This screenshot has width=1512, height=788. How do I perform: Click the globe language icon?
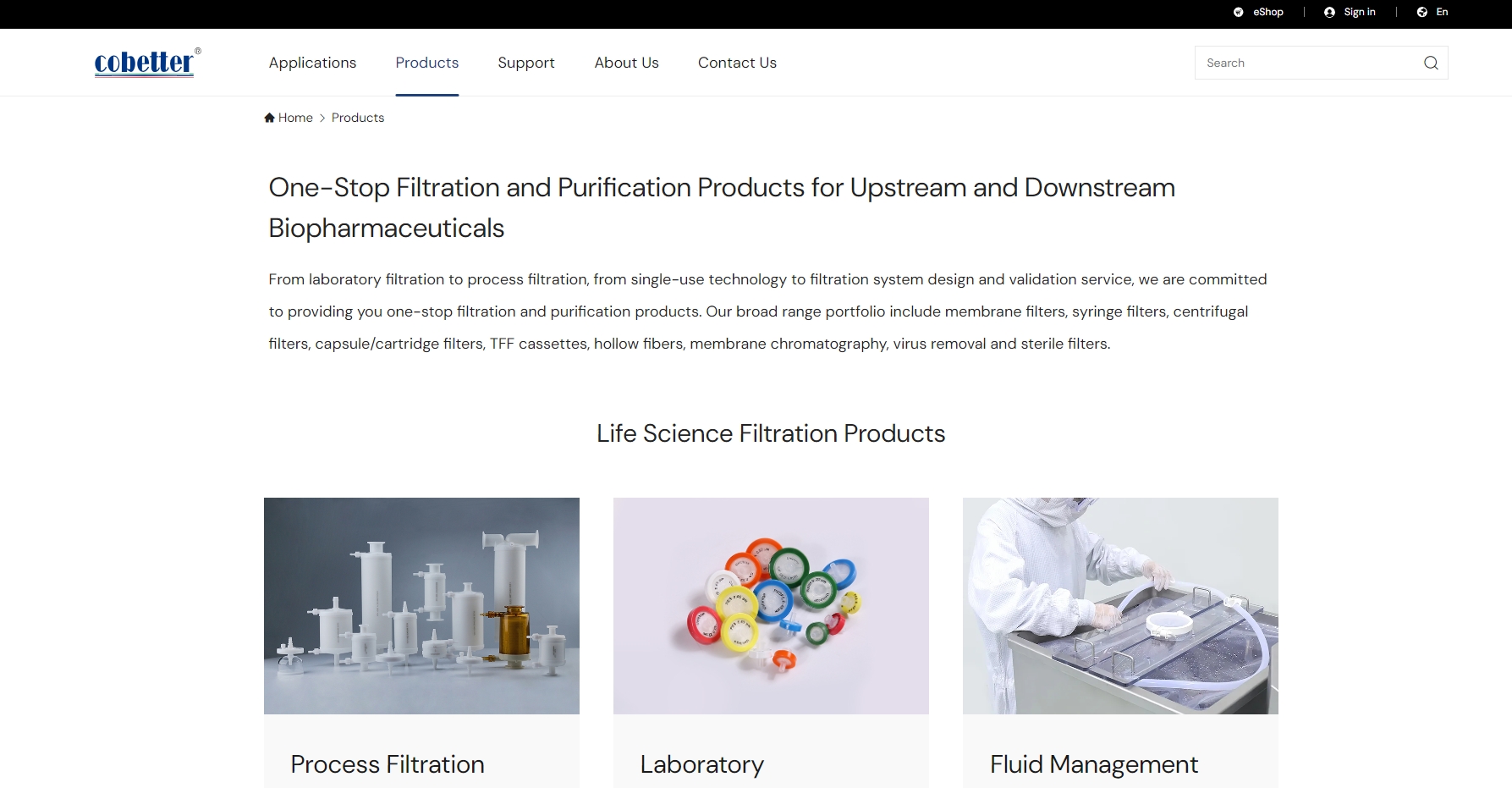point(1421,12)
